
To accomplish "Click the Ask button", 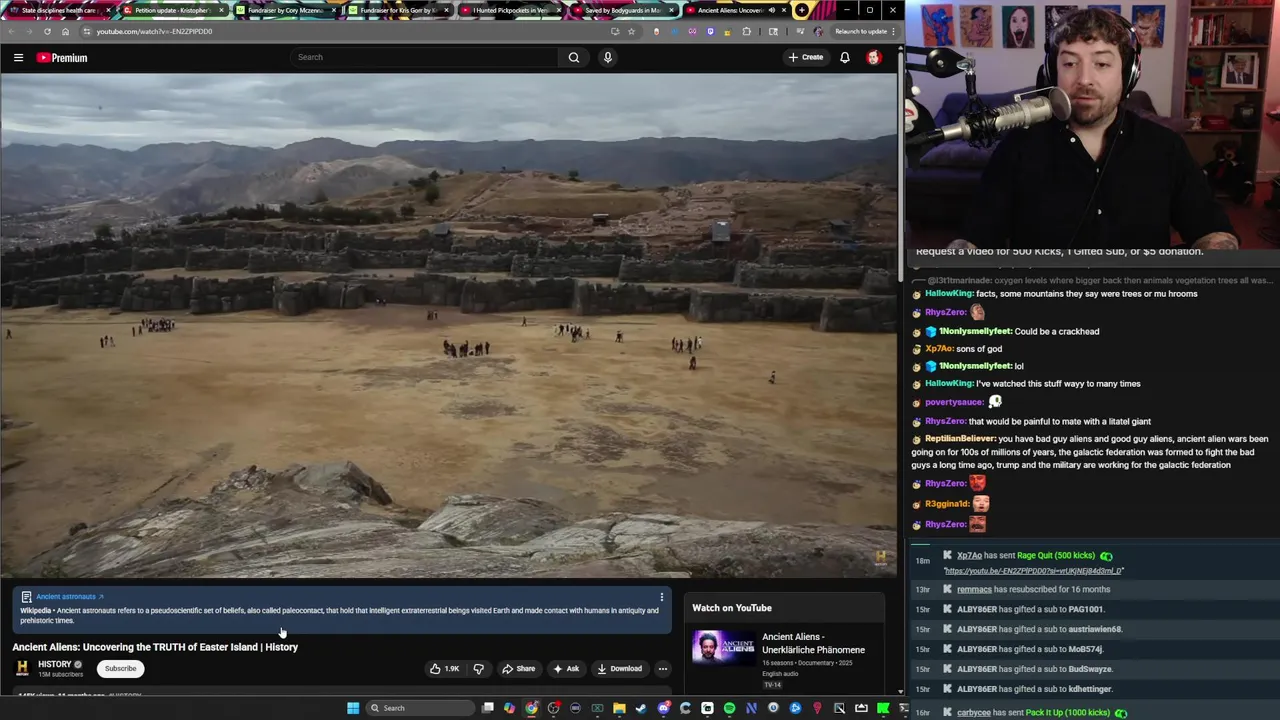I will click(566, 669).
